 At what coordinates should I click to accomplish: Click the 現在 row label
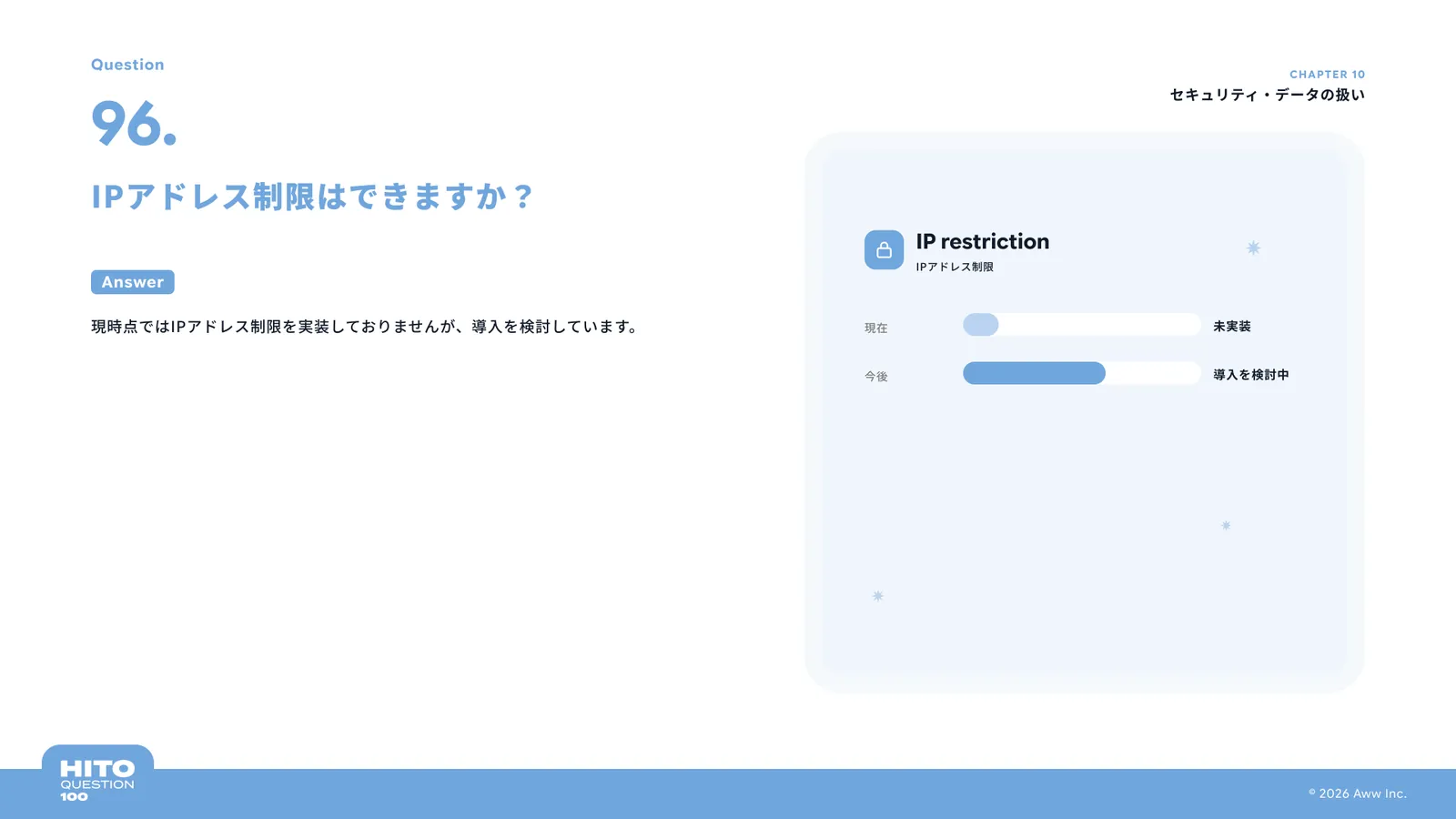click(875, 328)
